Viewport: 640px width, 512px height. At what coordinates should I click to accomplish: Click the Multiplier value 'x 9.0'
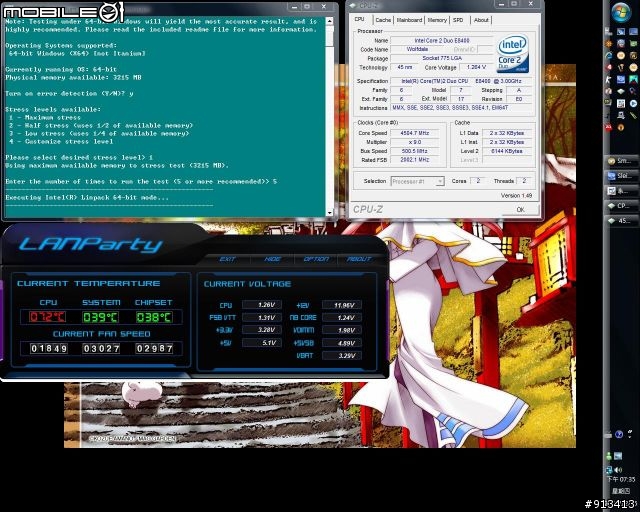pyautogui.click(x=415, y=142)
